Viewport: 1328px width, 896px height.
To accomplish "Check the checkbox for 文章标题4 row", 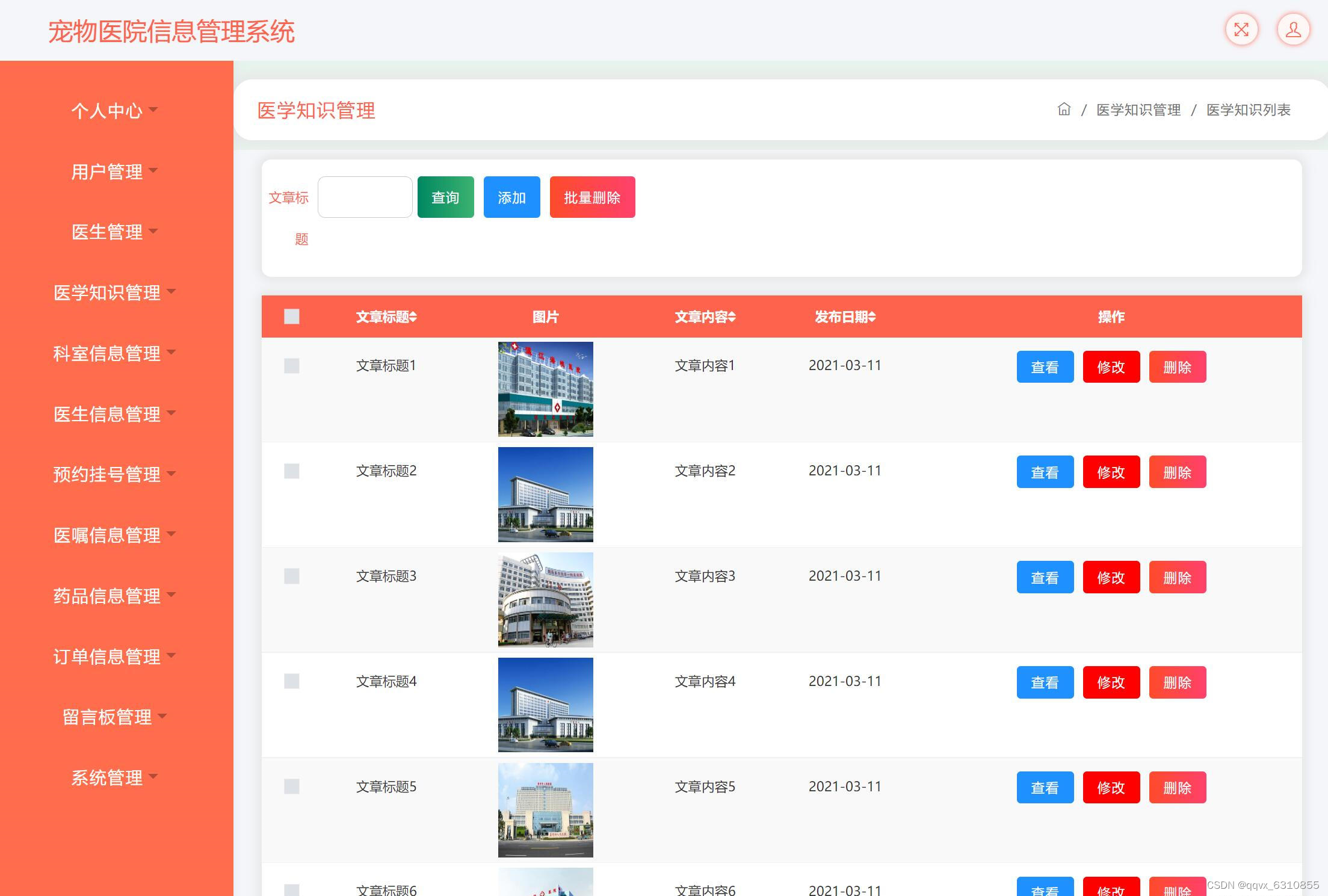I will (x=292, y=681).
